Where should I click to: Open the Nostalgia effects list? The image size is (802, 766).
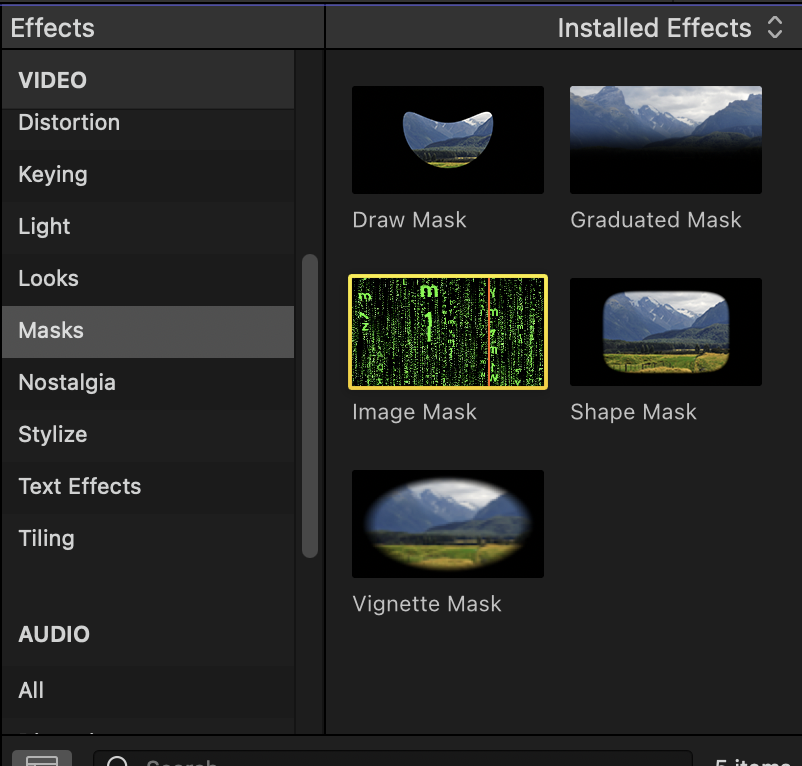tap(67, 382)
